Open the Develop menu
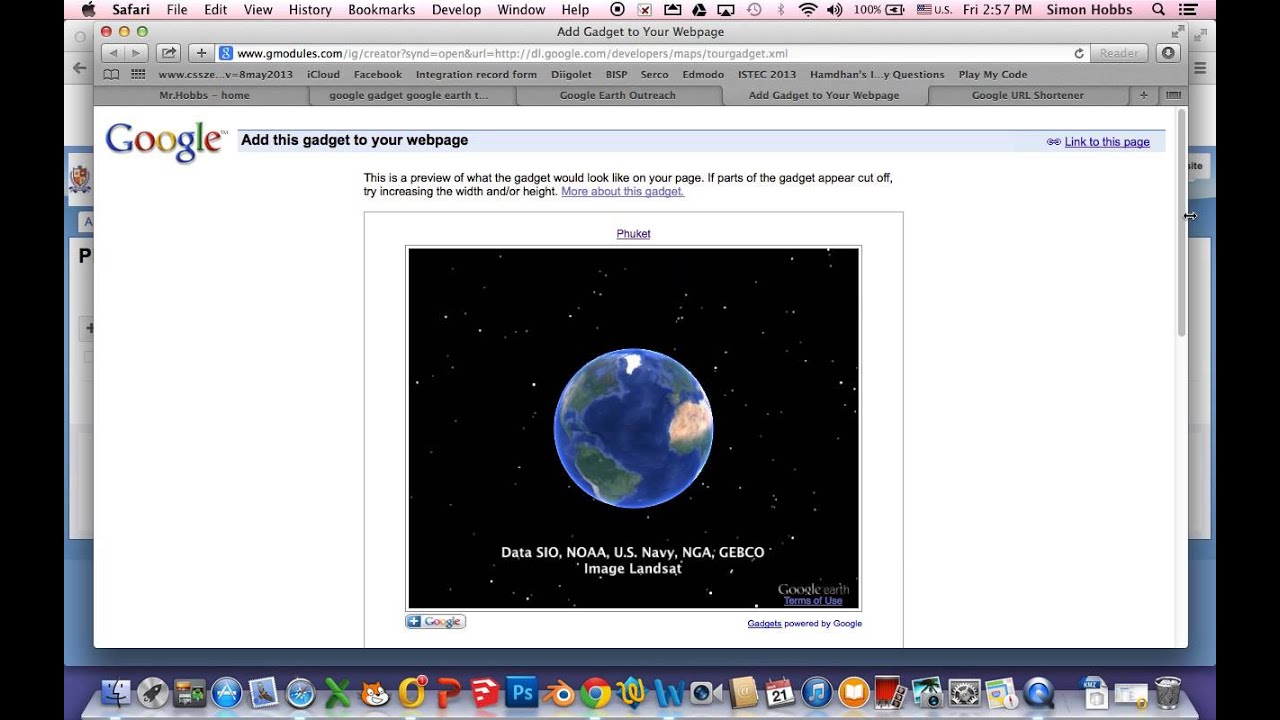The image size is (1280, 720). tap(454, 10)
